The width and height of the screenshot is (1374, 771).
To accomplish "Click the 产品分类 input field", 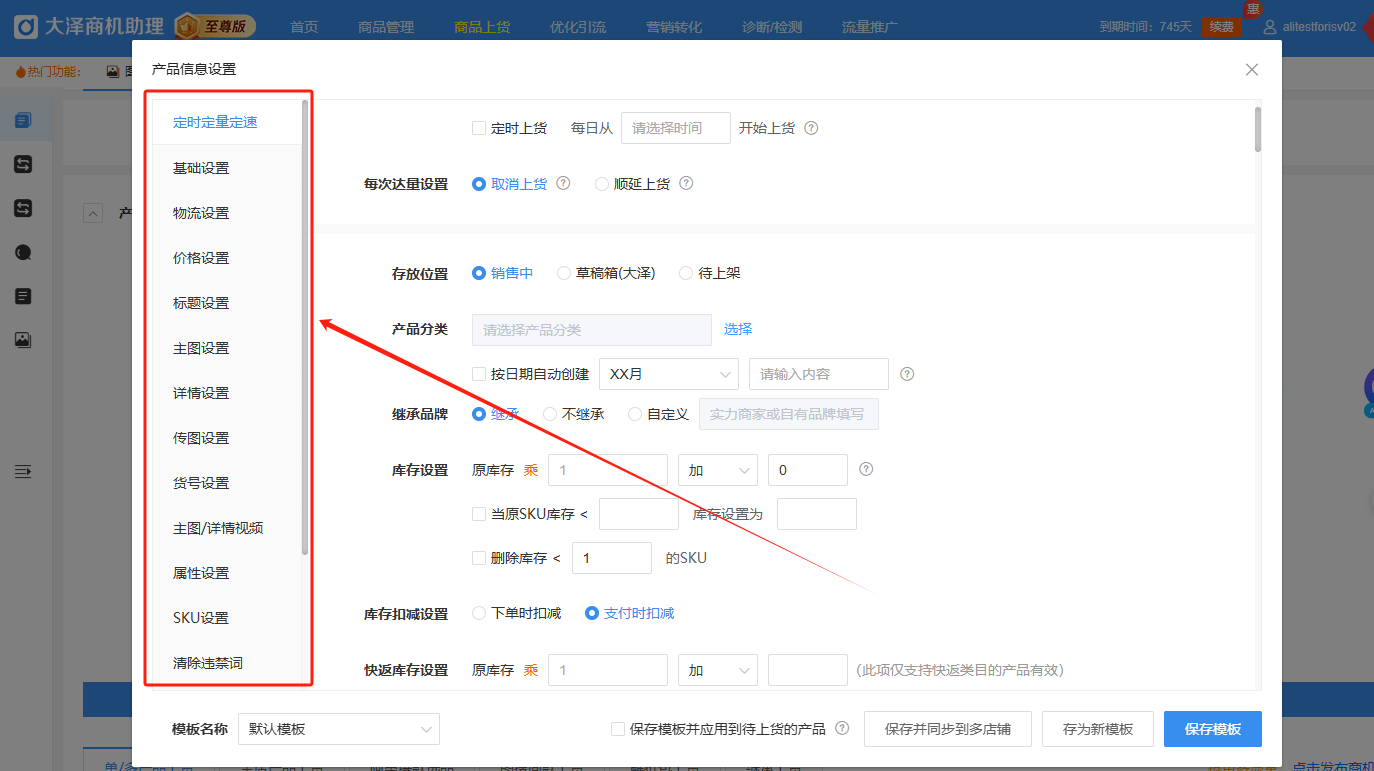I will click(592, 330).
